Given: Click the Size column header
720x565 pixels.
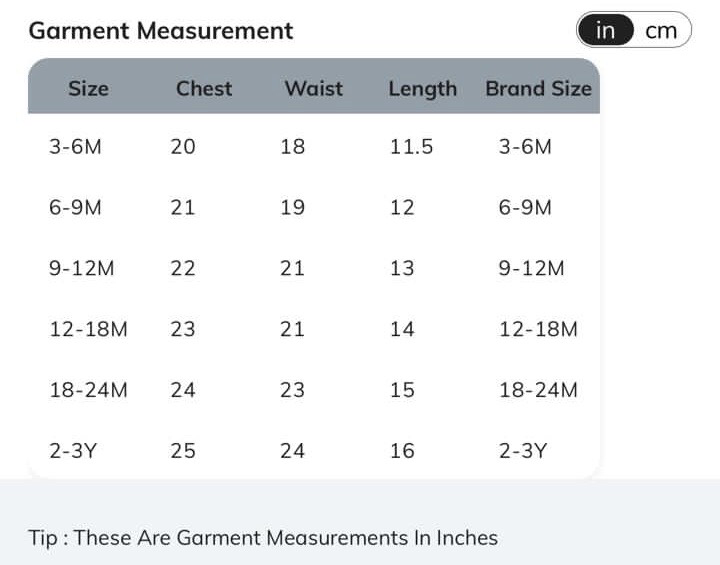Looking at the screenshot, I should coord(88,88).
